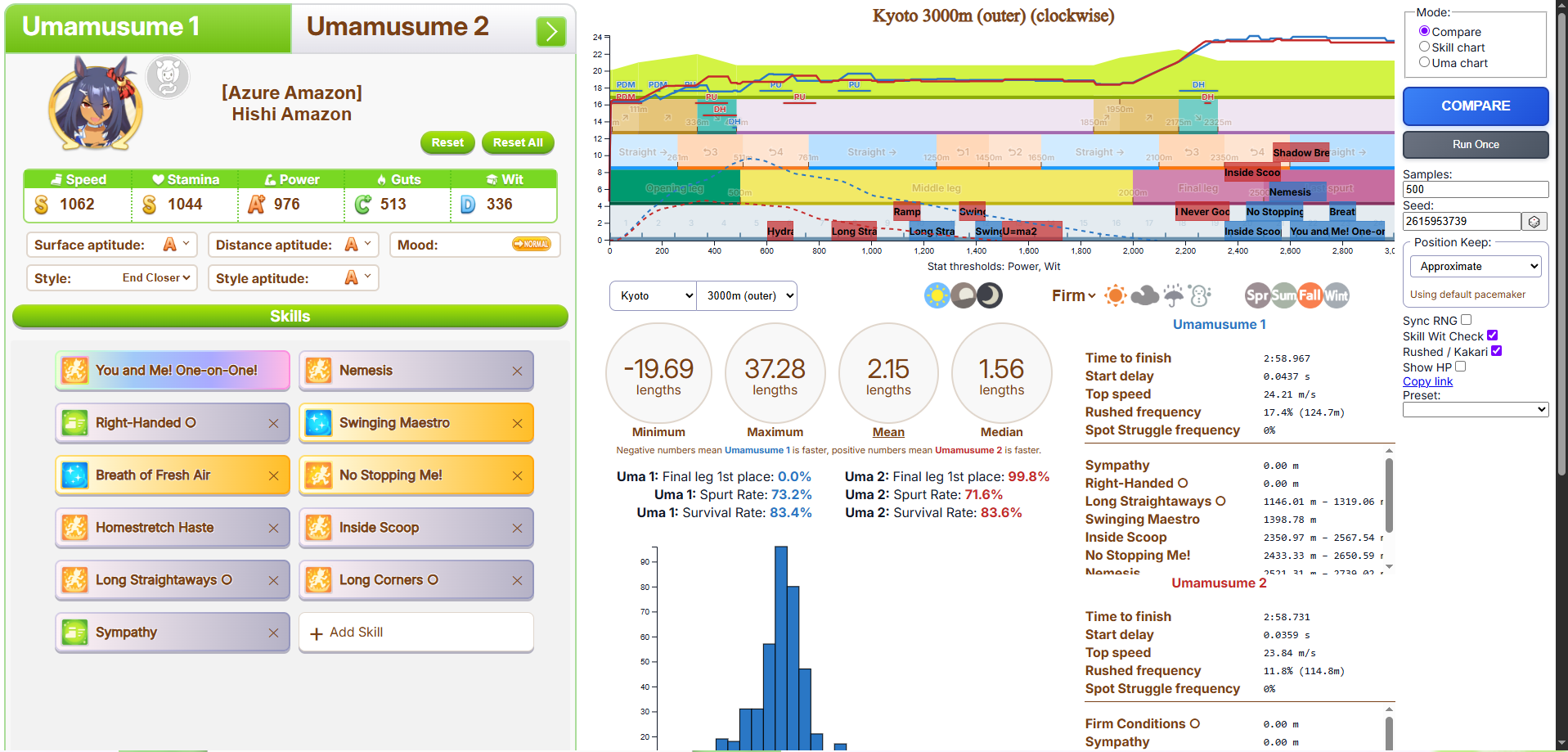Screen dimensions: 1568x752
Task: Open the running Style dropdown
Action: [x=156, y=278]
